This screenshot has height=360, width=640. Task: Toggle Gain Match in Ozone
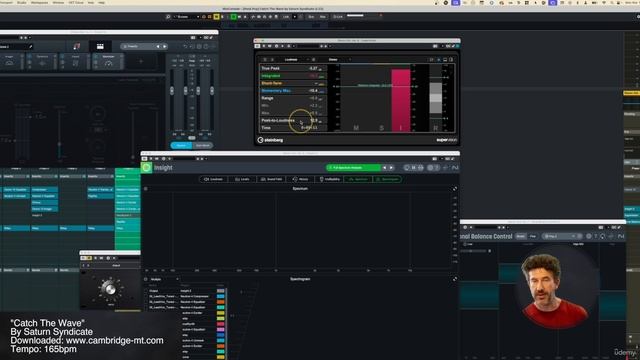point(202,145)
